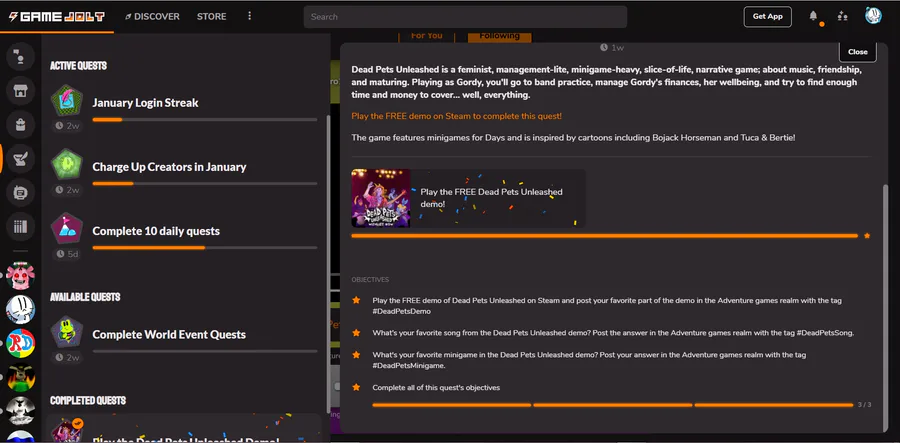This screenshot has height=443, width=900.
Task: Click the star beside #DeadPetsMinigame objective
Action: click(356, 355)
